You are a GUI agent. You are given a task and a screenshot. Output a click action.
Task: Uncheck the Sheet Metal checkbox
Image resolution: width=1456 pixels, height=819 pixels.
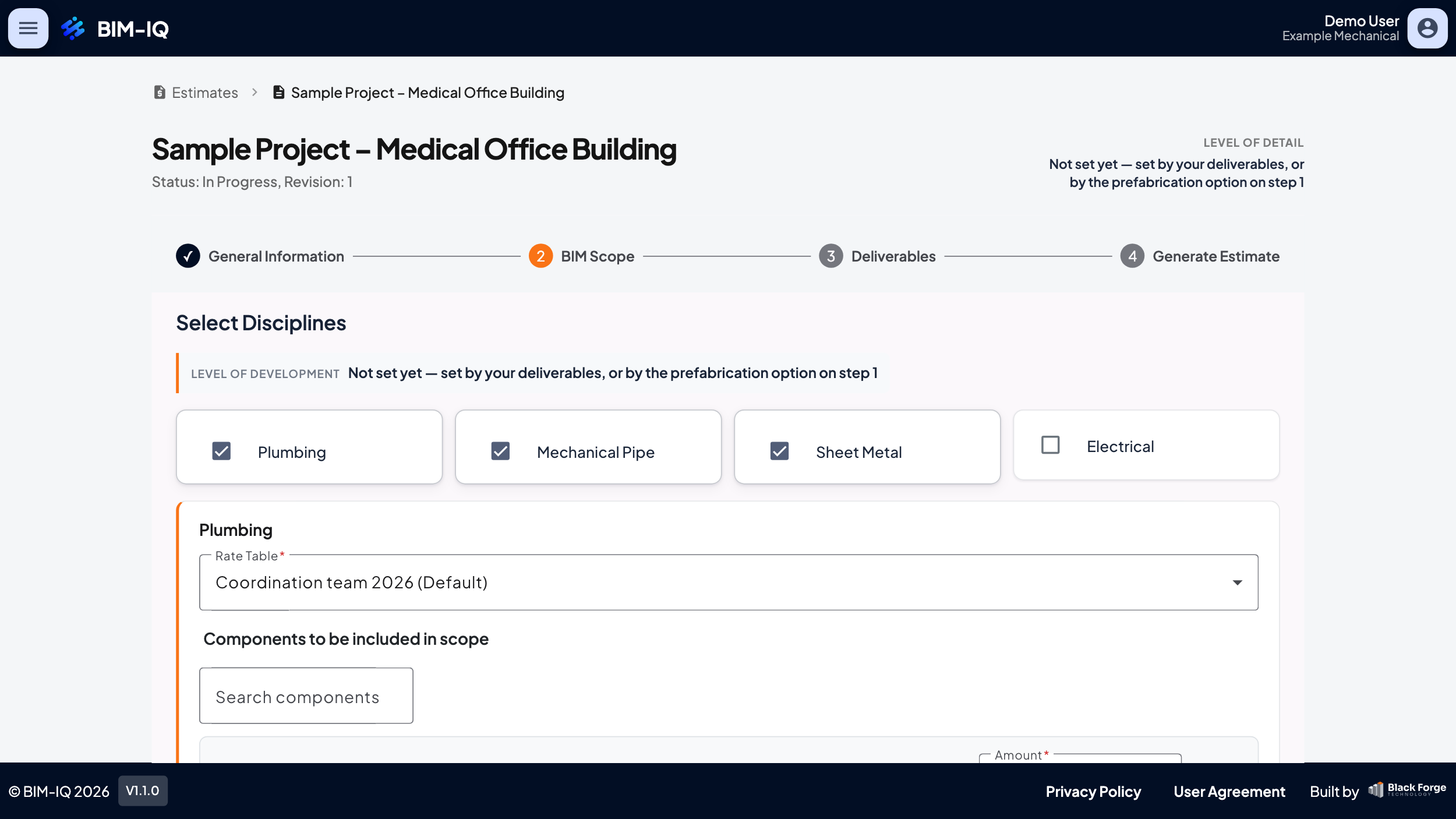click(x=779, y=451)
